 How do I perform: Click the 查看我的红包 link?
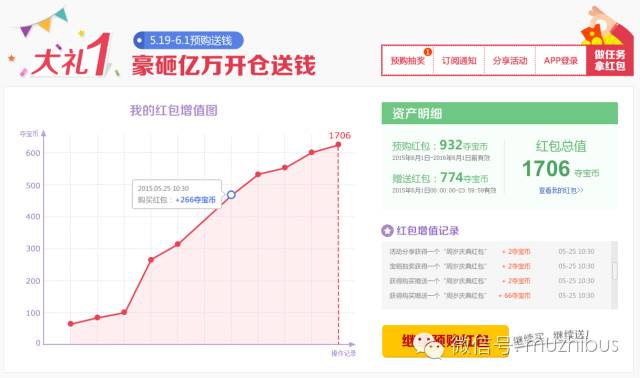pos(561,190)
